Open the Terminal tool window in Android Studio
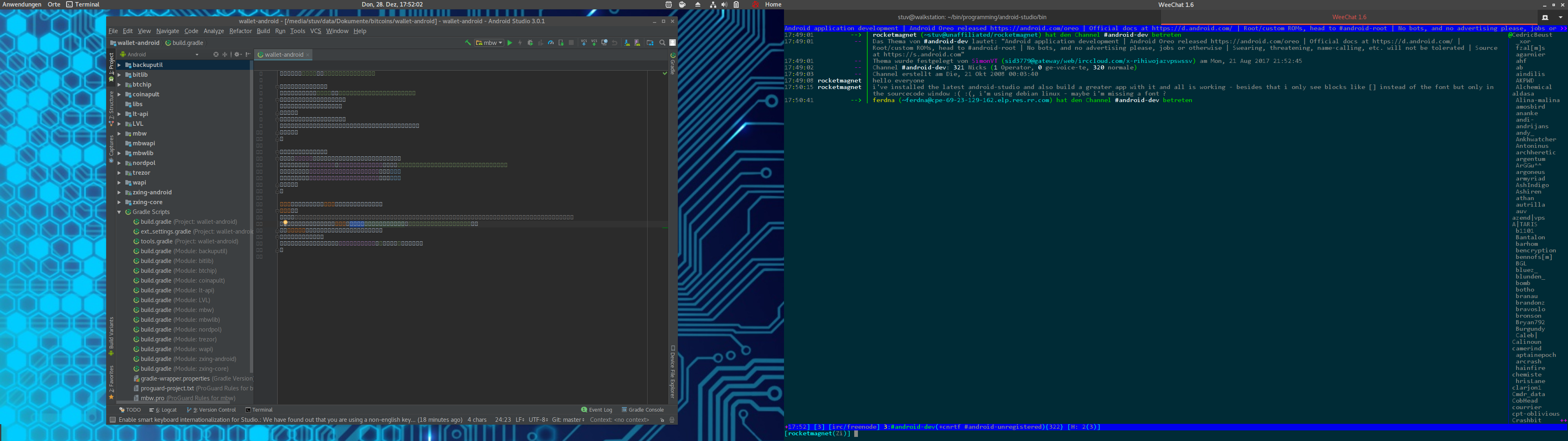 tap(259, 410)
